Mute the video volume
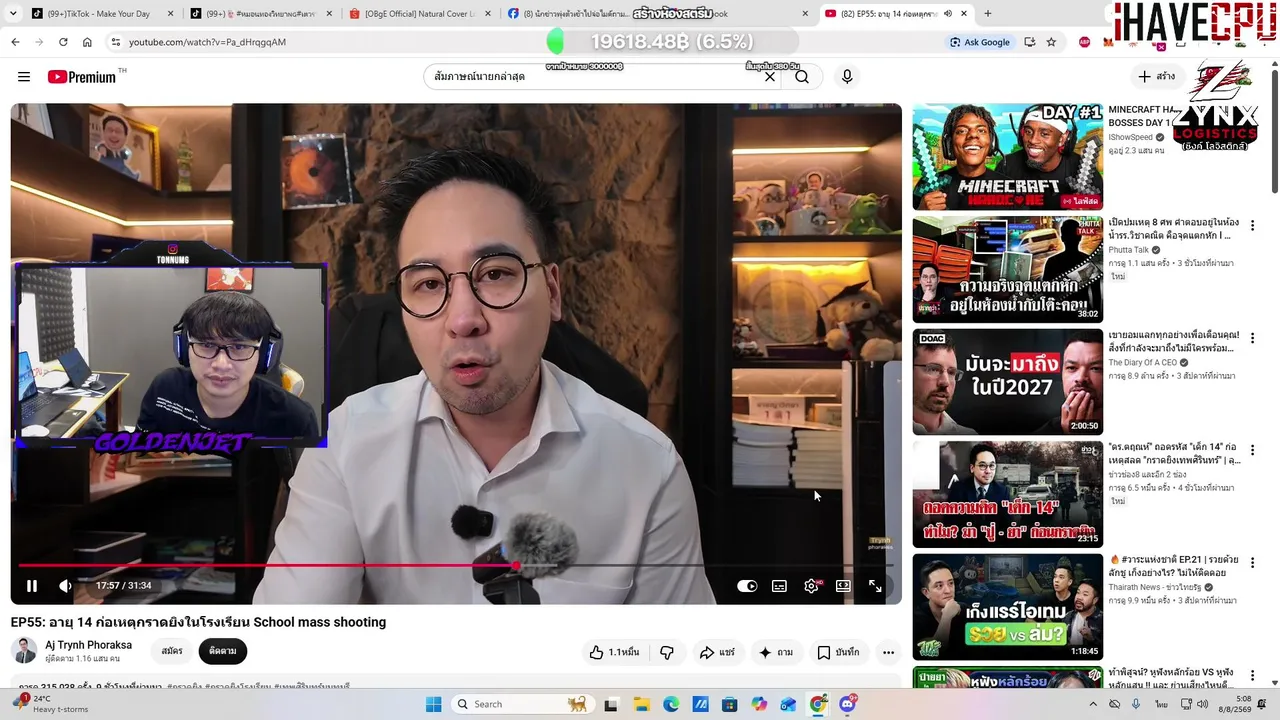The width and height of the screenshot is (1280, 720). tap(65, 586)
